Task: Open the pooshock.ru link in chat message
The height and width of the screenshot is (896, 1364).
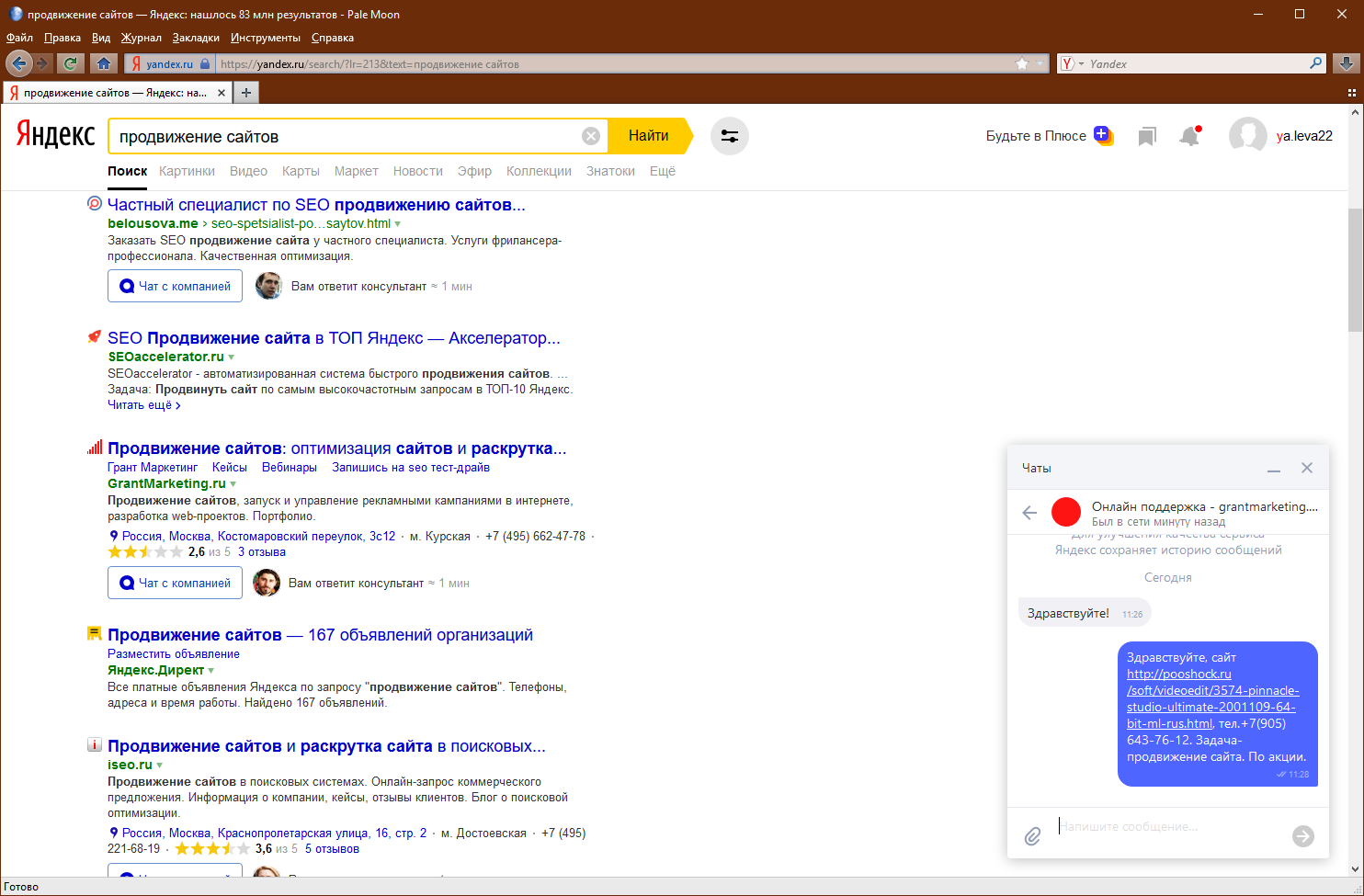Action: point(1212,698)
